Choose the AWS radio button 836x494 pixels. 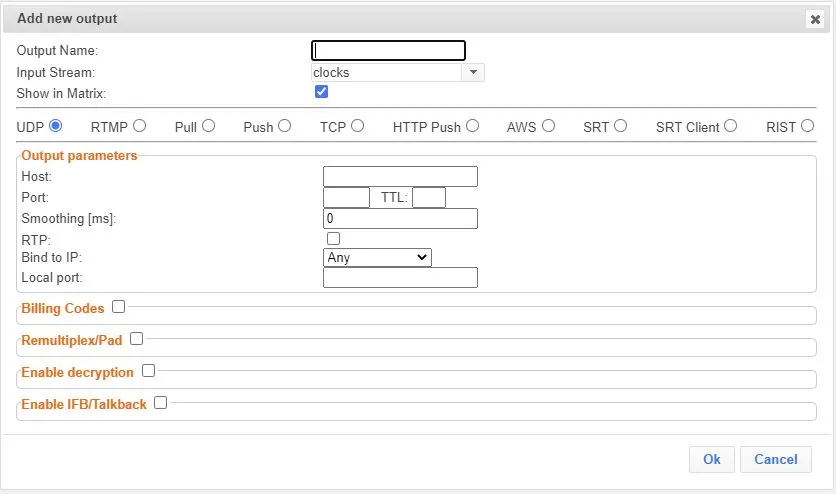[x=549, y=126]
